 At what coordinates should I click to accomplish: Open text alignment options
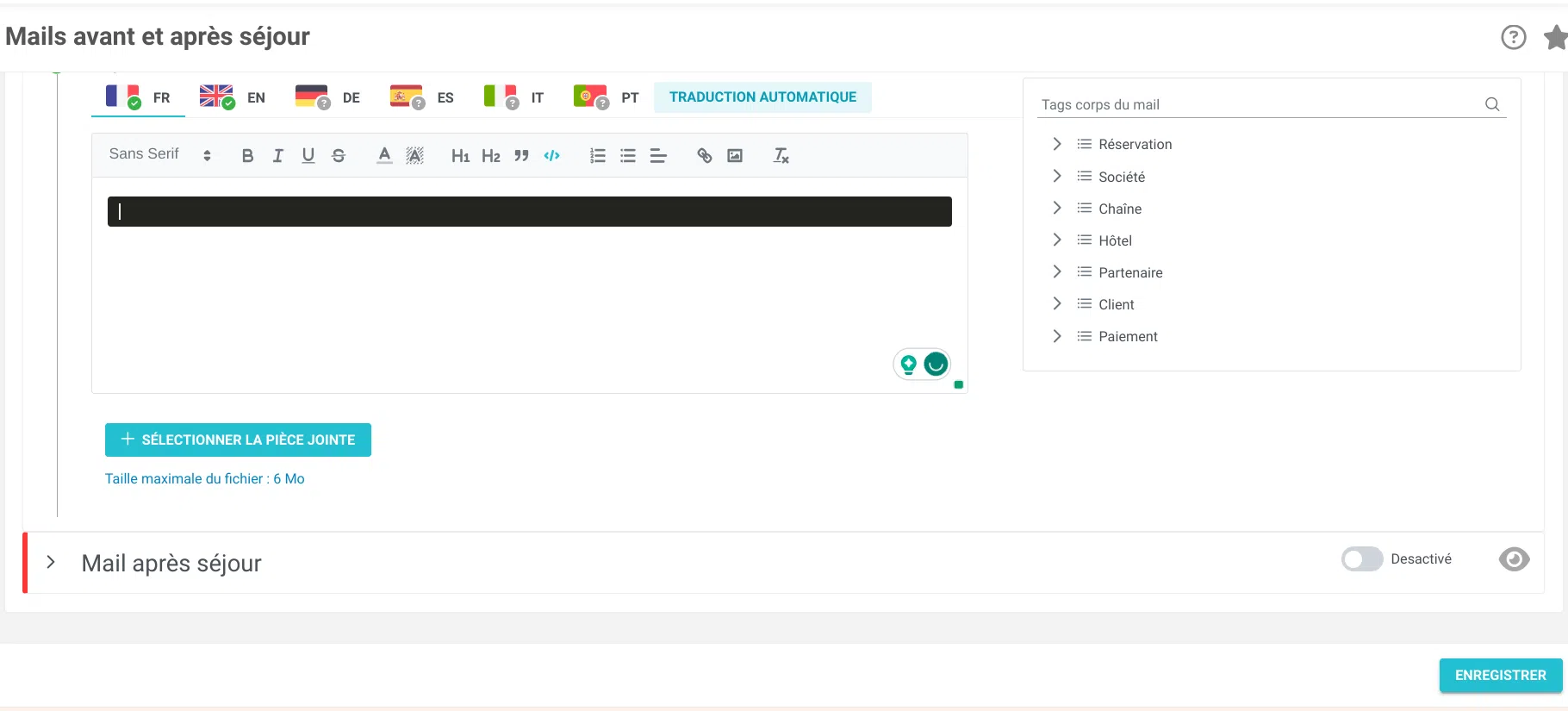pyautogui.click(x=658, y=156)
